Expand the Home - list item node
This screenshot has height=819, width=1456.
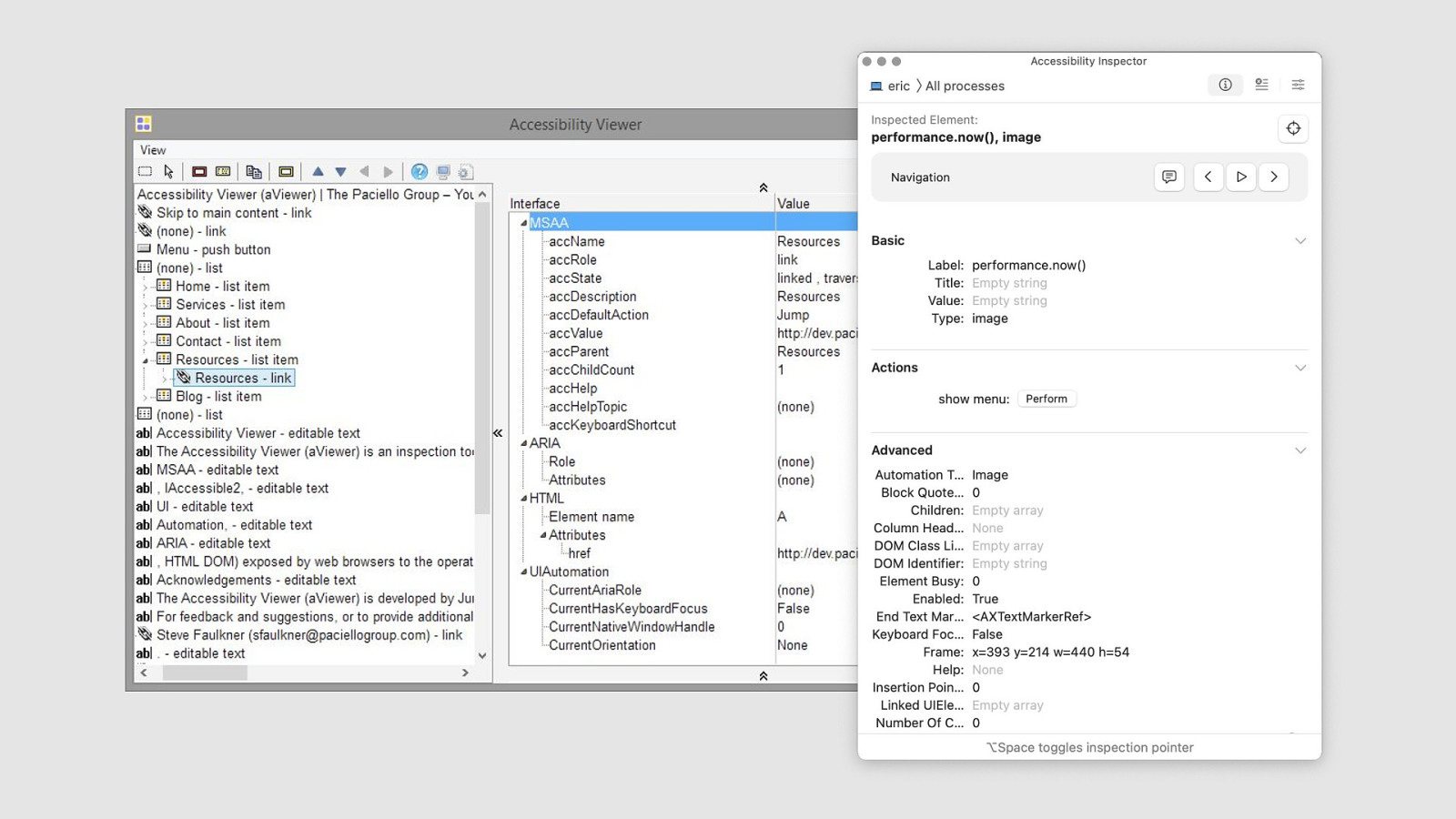[146, 287]
